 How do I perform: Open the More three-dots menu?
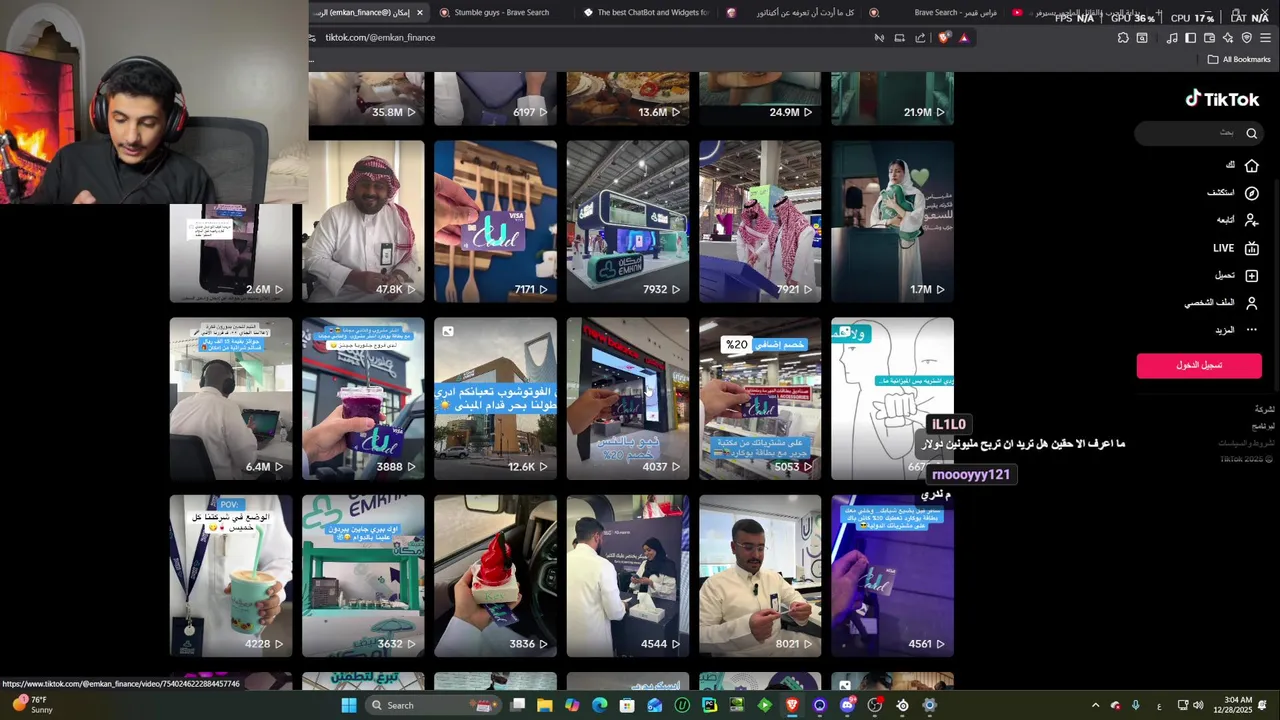(x=1251, y=330)
